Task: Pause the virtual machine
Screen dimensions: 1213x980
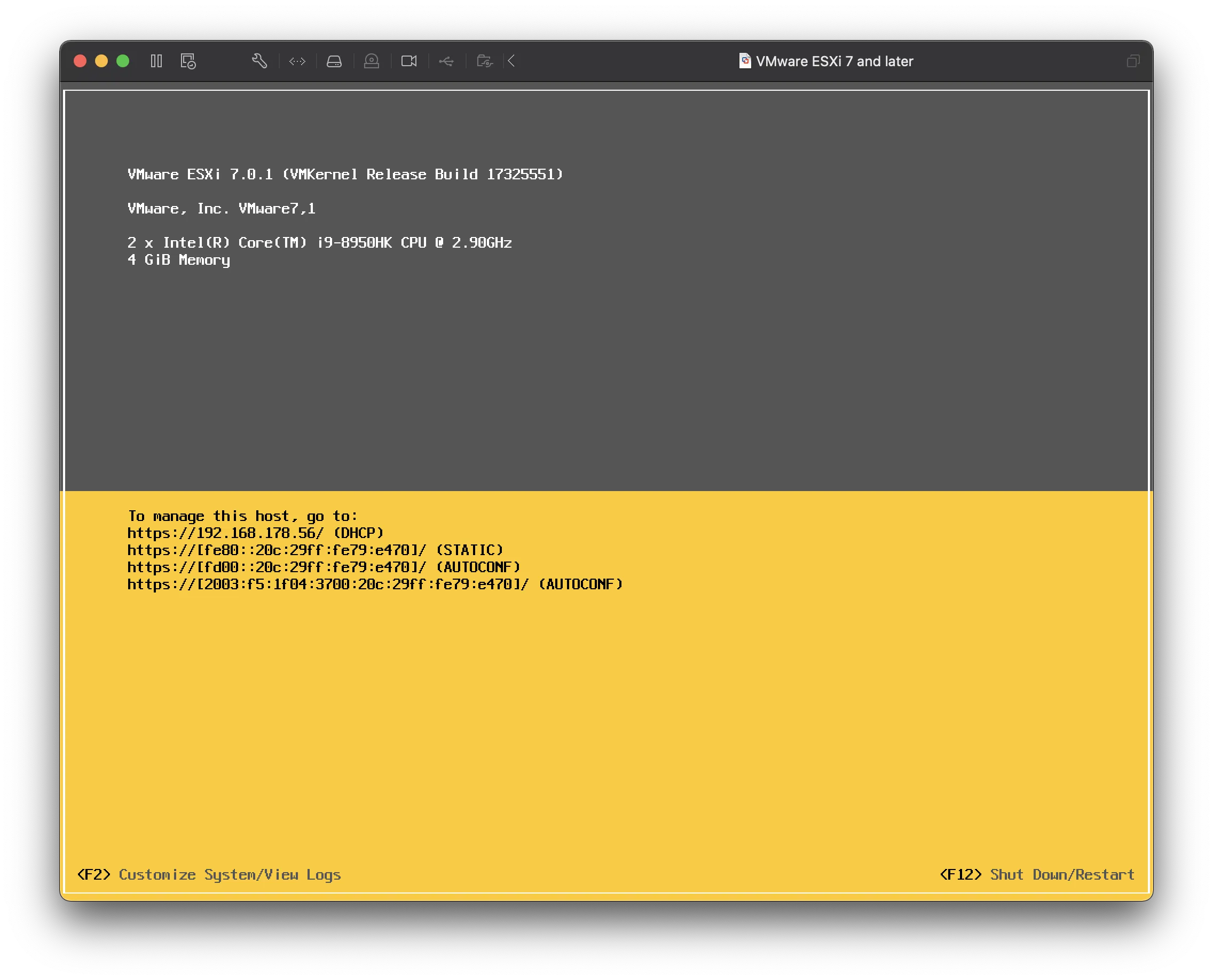Action: 156,61
